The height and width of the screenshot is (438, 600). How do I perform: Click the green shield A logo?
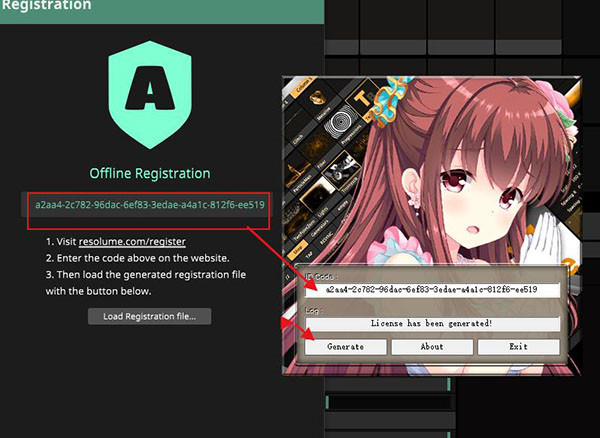150,94
